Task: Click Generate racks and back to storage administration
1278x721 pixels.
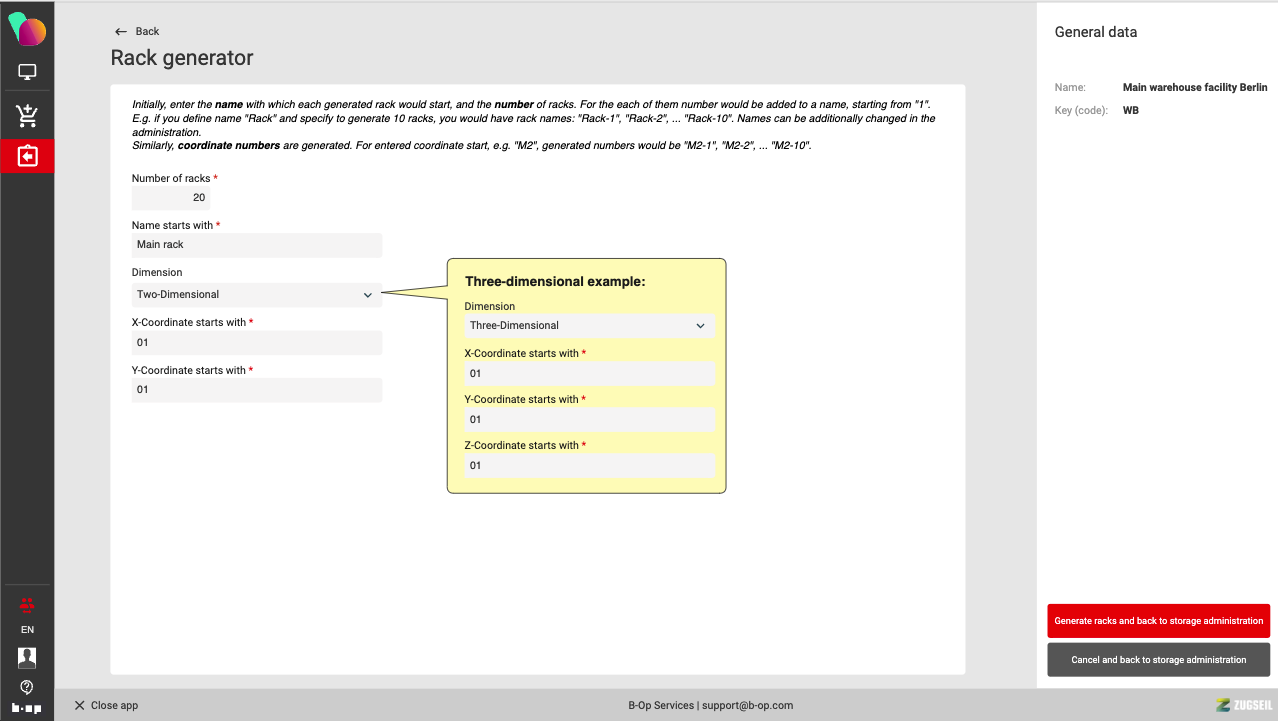Action: (x=1158, y=621)
